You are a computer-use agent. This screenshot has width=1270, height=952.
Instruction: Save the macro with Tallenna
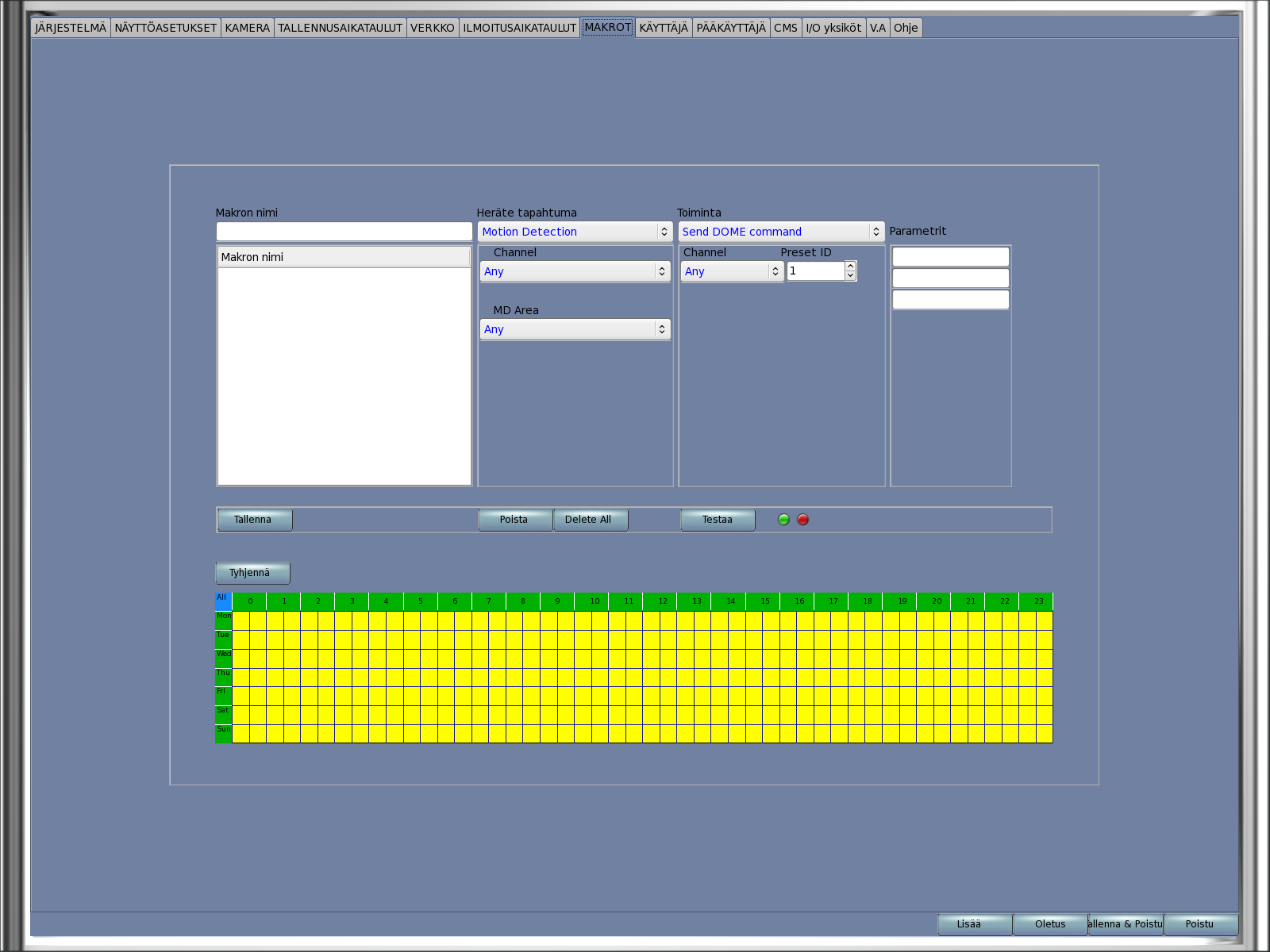255,520
